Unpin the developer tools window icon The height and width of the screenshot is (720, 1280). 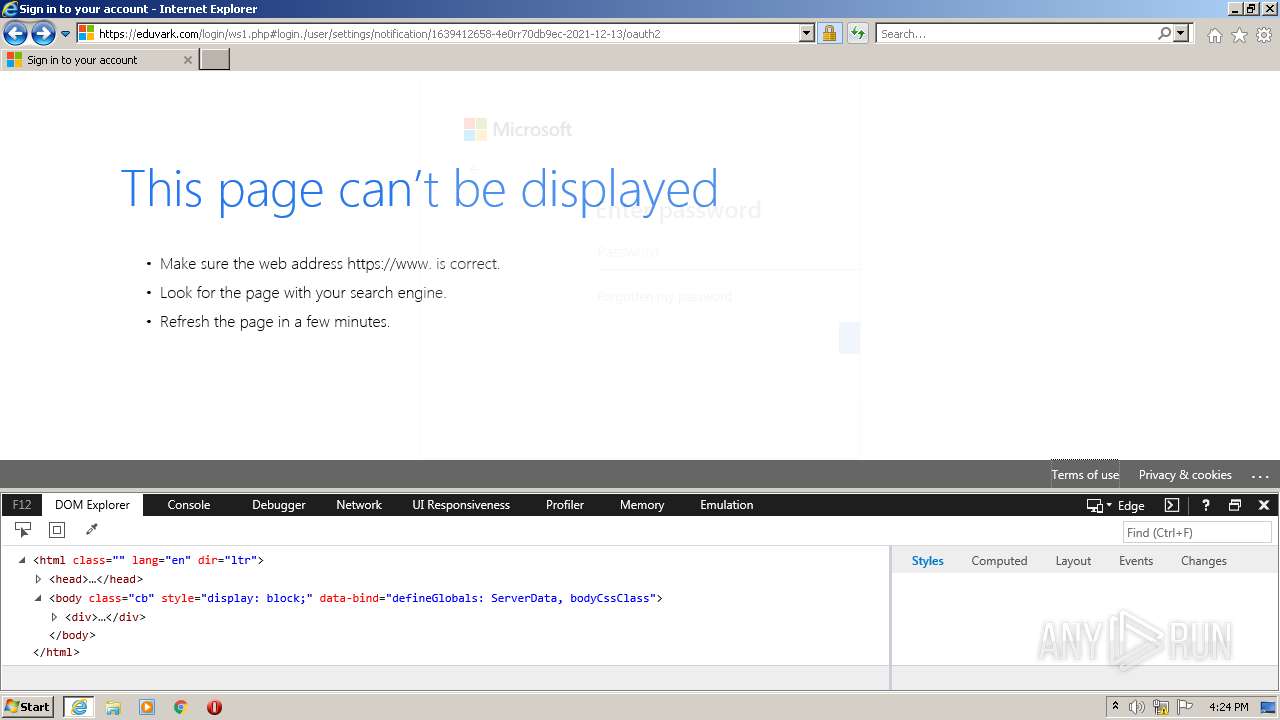coord(1235,505)
